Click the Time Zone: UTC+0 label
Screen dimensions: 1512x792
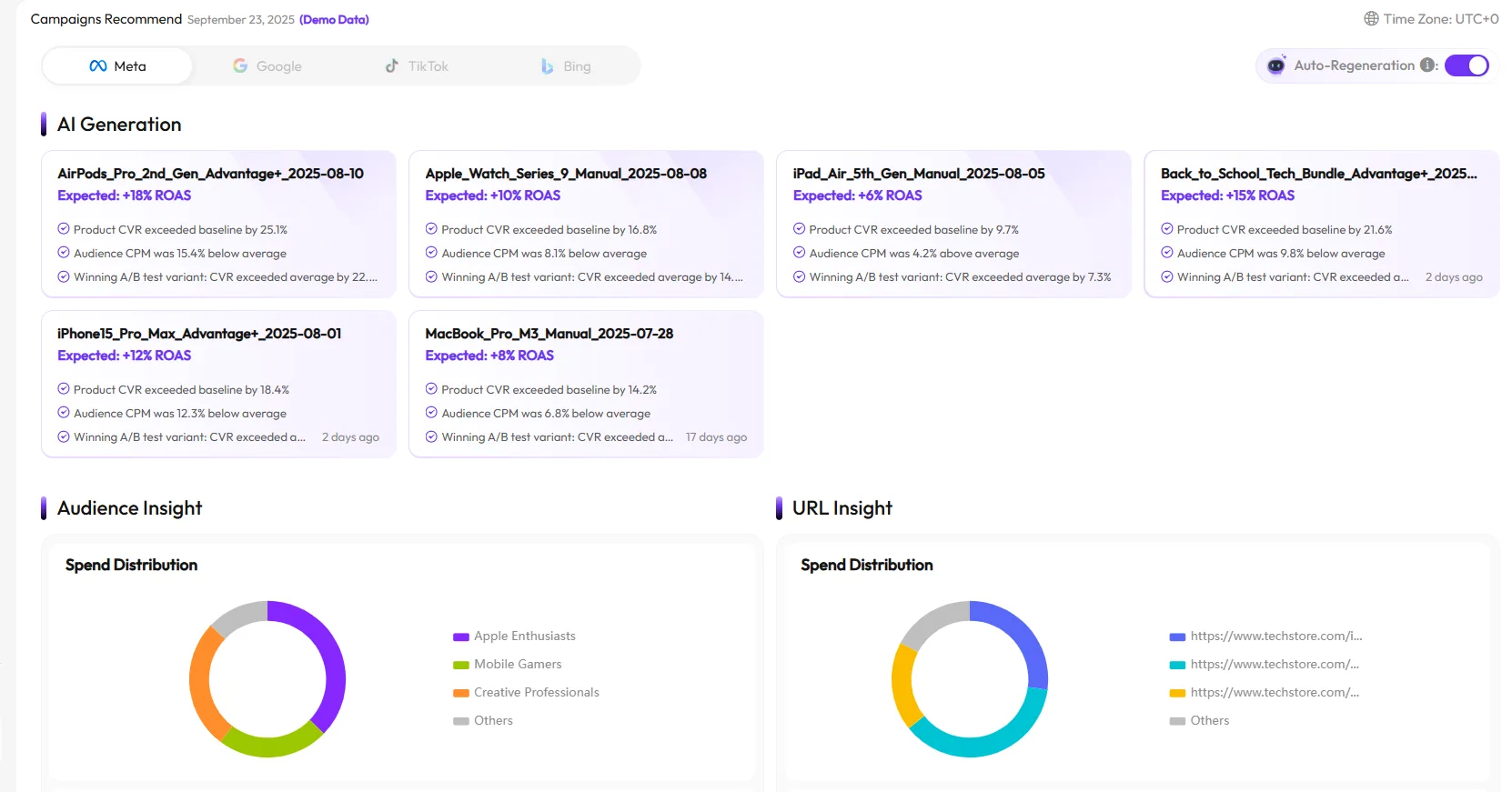pos(1441,19)
